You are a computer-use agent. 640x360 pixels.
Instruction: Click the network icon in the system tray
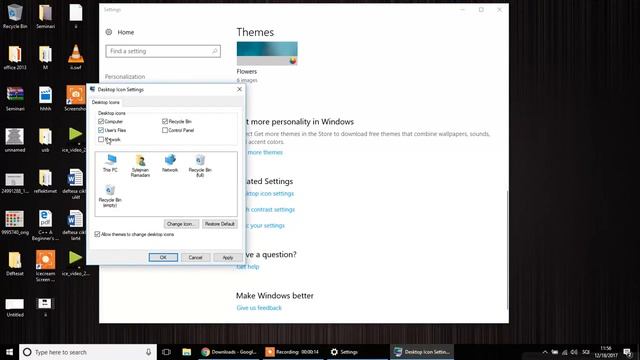click(x=564, y=352)
